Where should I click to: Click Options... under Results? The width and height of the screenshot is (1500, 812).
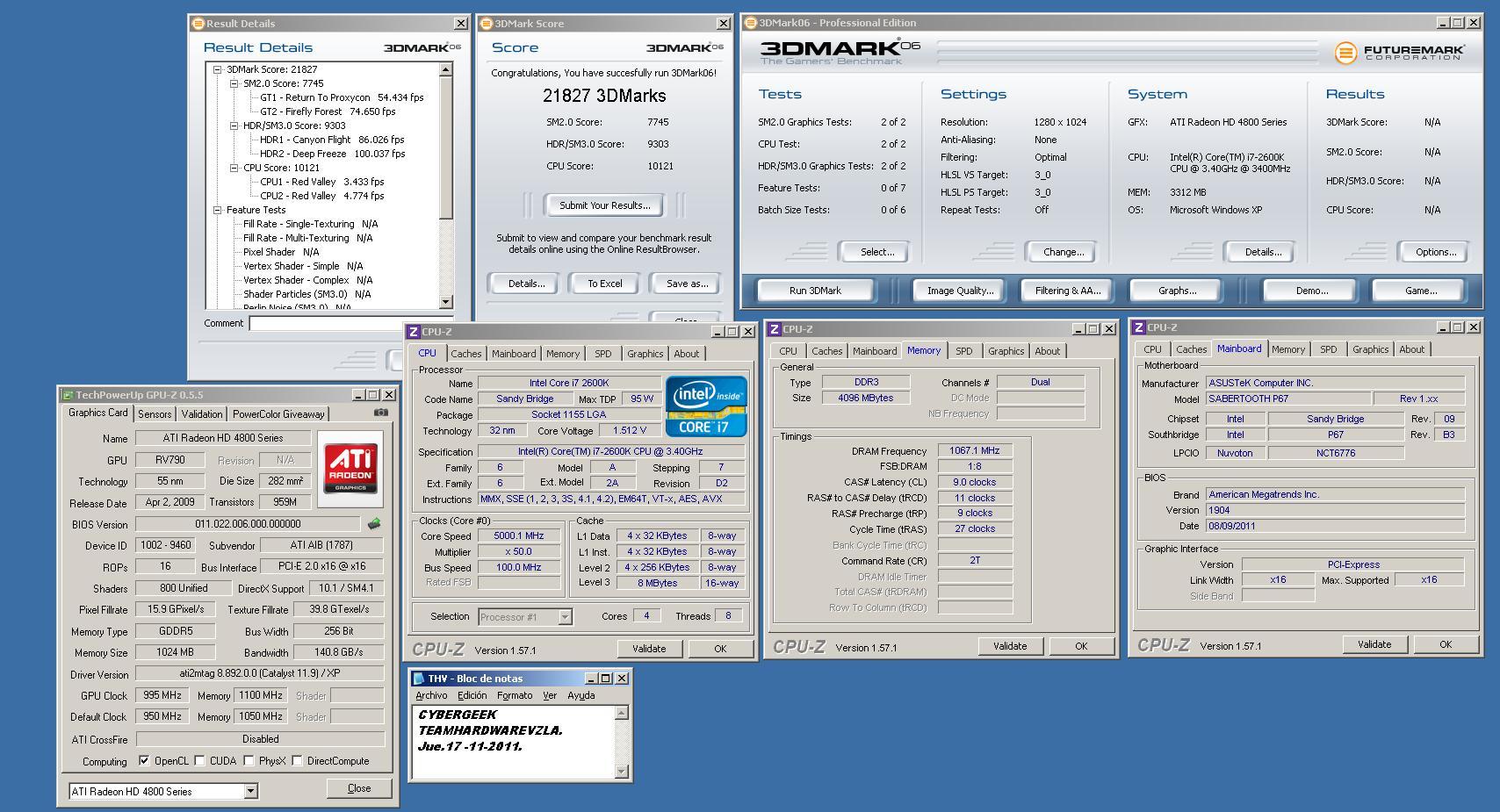pyautogui.click(x=1436, y=252)
